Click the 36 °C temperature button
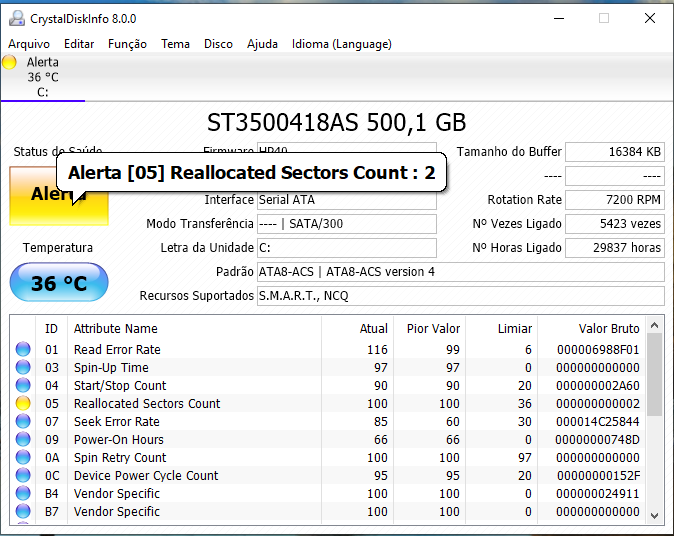 point(59,282)
